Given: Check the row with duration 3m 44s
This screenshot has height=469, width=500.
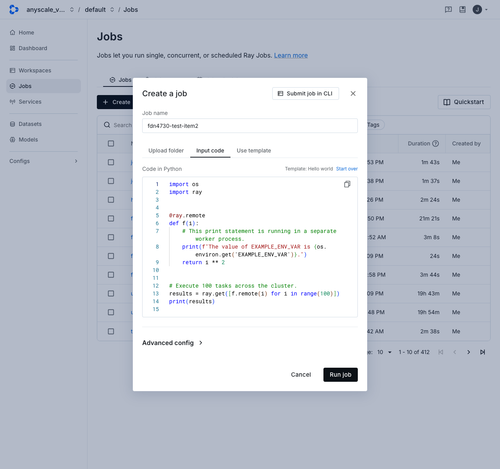Looking at the screenshot, I should pyautogui.click(x=111, y=275).
